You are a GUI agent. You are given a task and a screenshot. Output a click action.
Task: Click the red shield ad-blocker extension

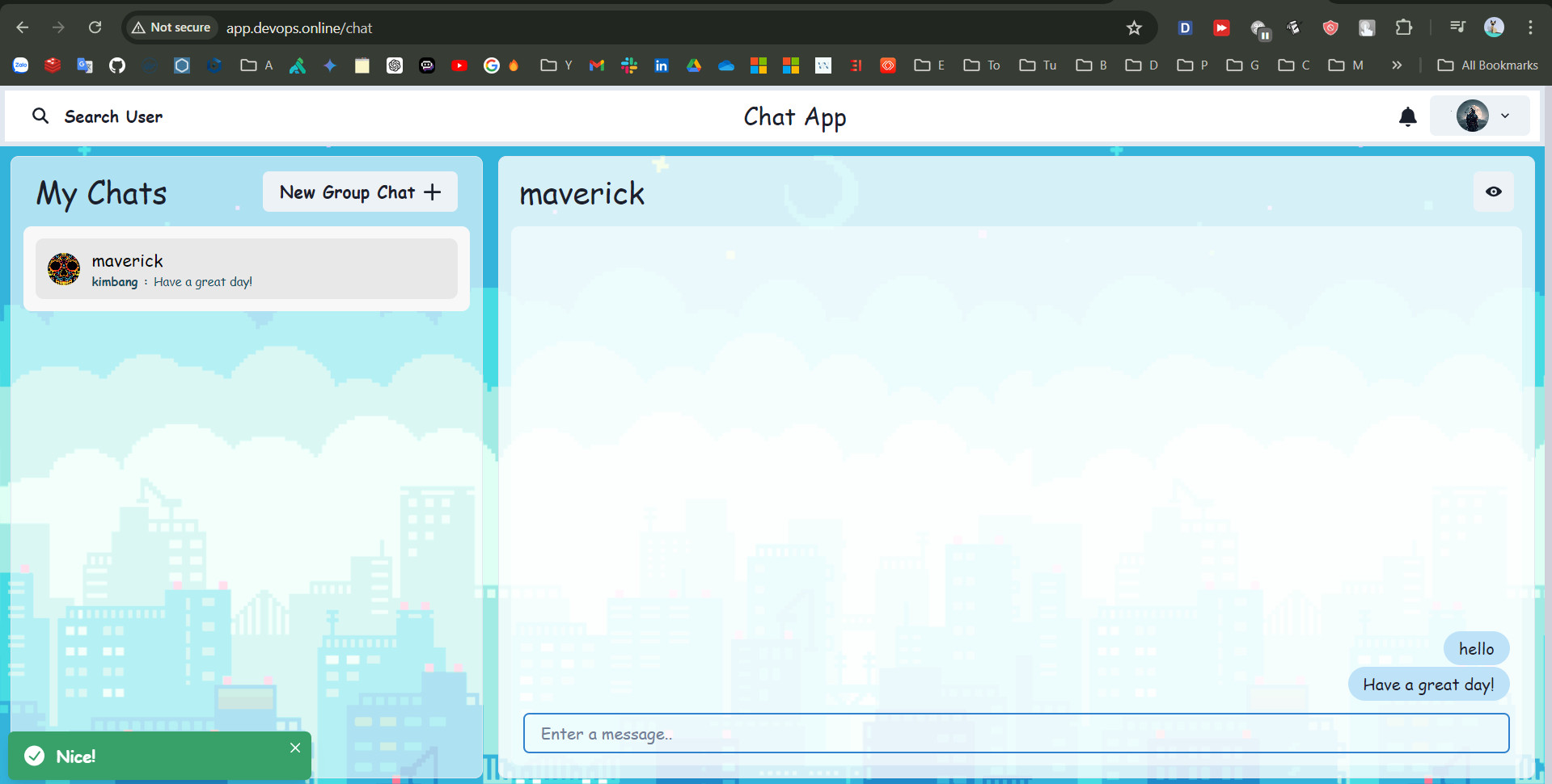coord(1330,27)
